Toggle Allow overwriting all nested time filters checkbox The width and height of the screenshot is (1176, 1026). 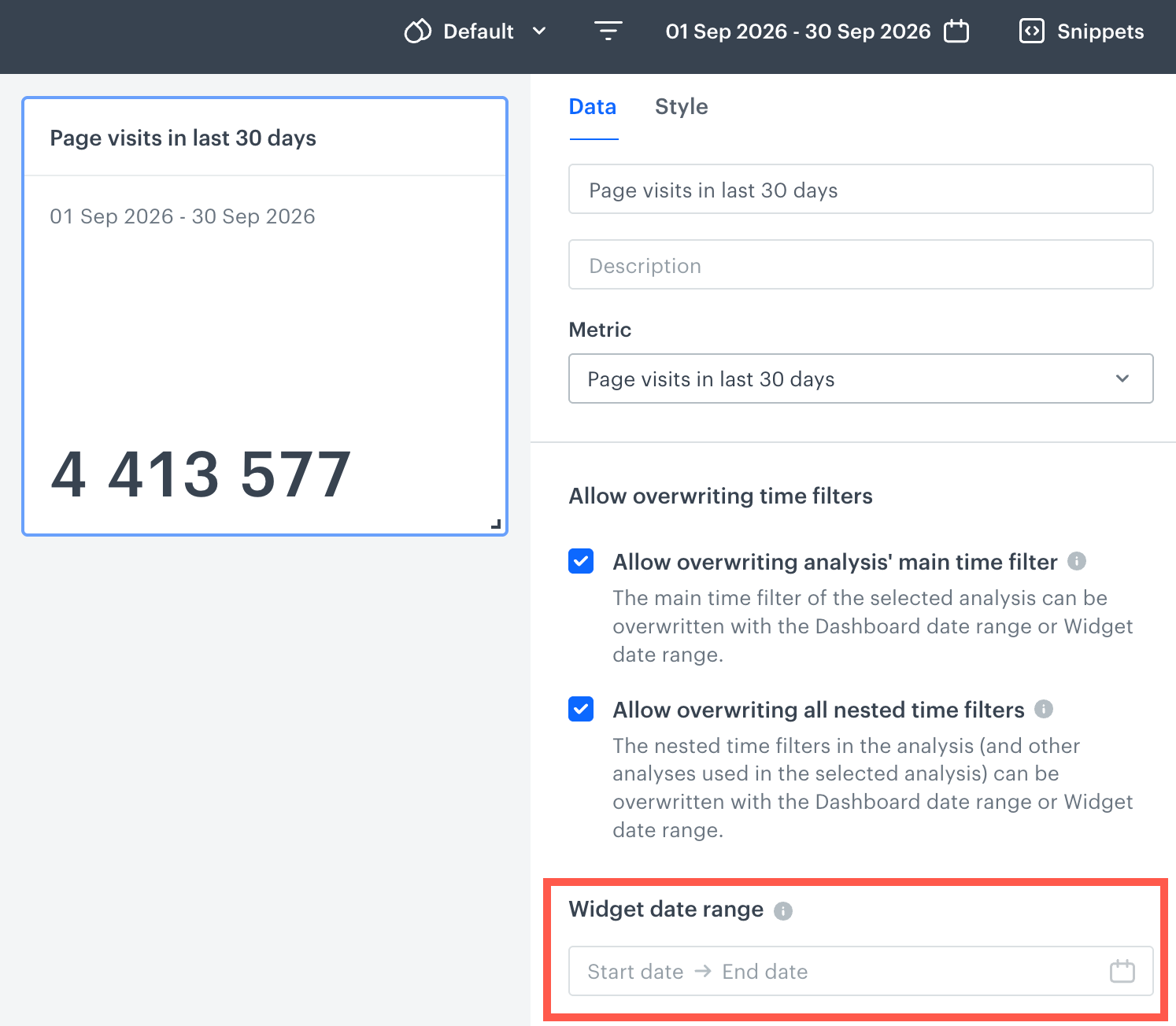point(581,709)
